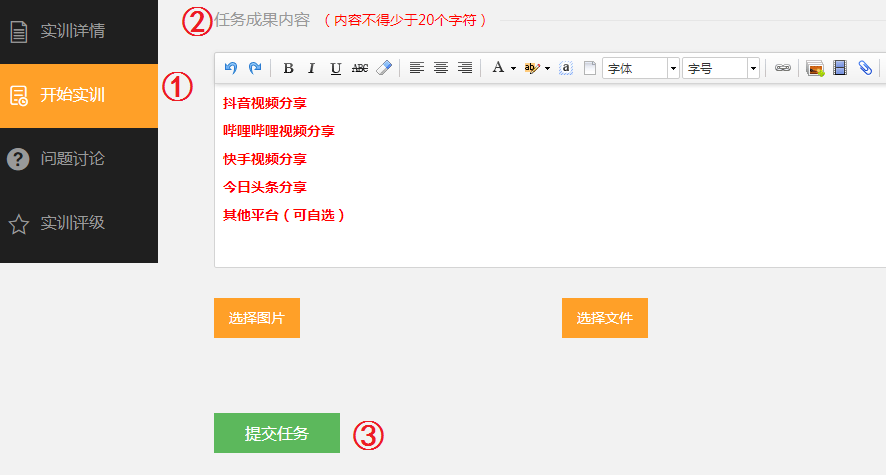Click the text highlight color icon

point(533,68)
